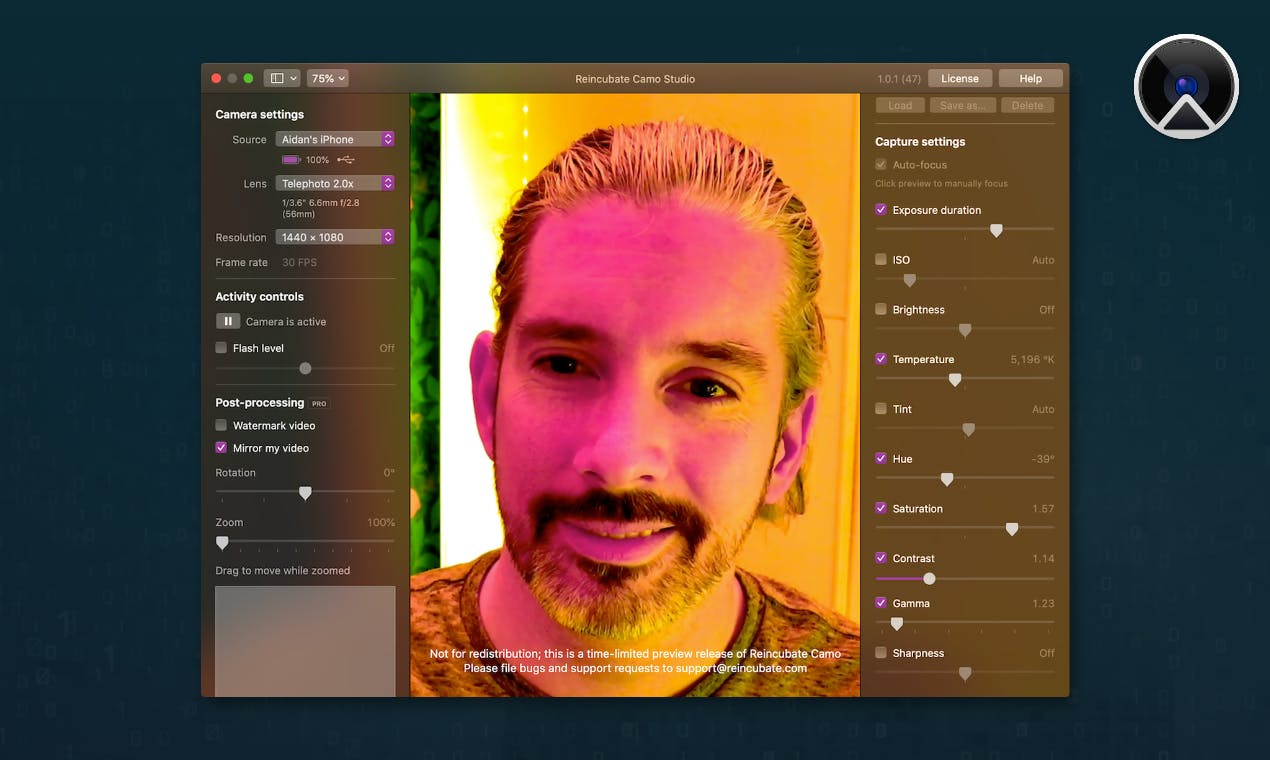The height and width of the screenshot is (760, 1270).
Task: Open the Help button
Action: (x=1030, y=78)
